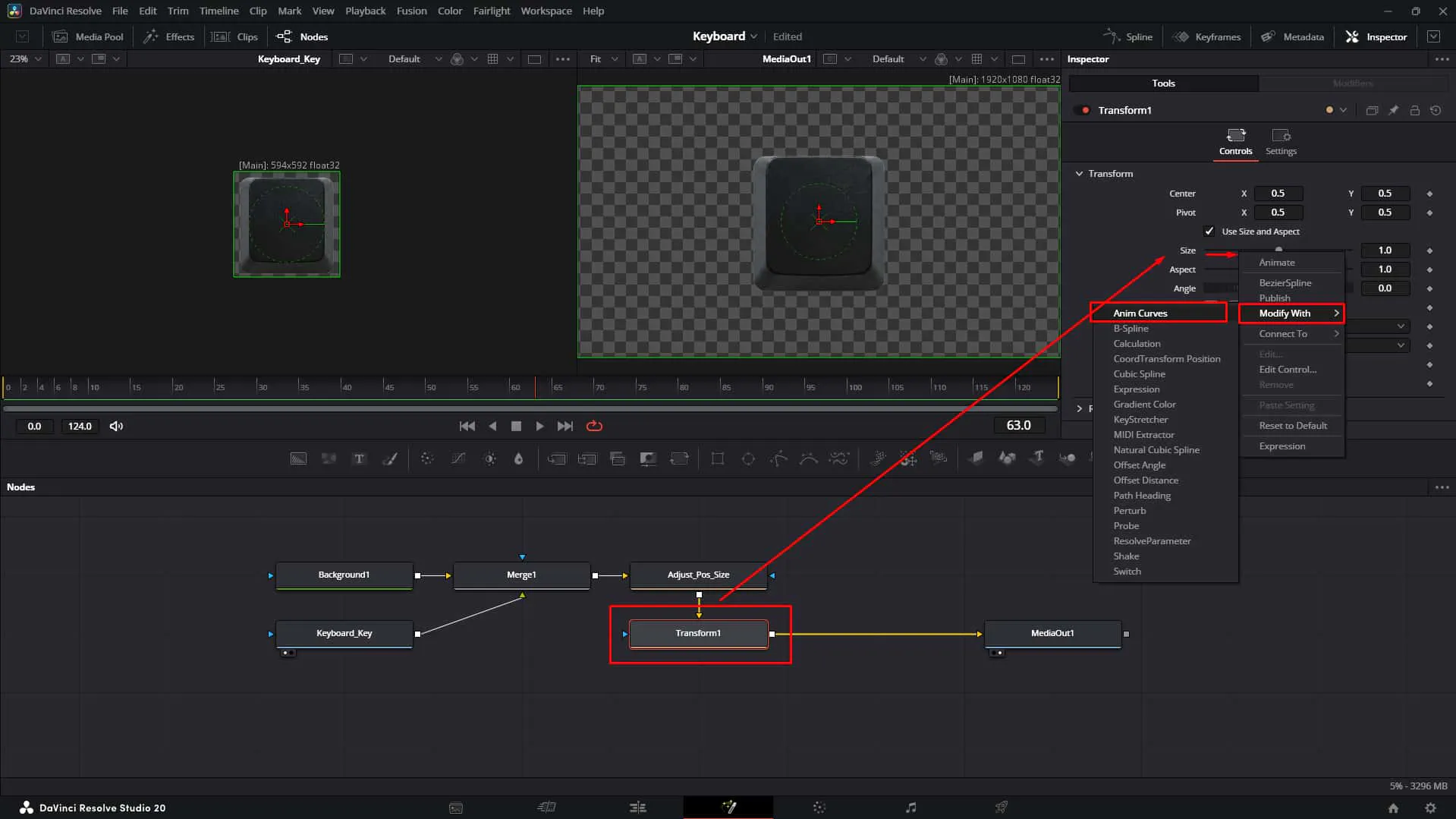Click time ruler at frame 100
Viewport: 1456px width, 819px height.
click(847, 387)
